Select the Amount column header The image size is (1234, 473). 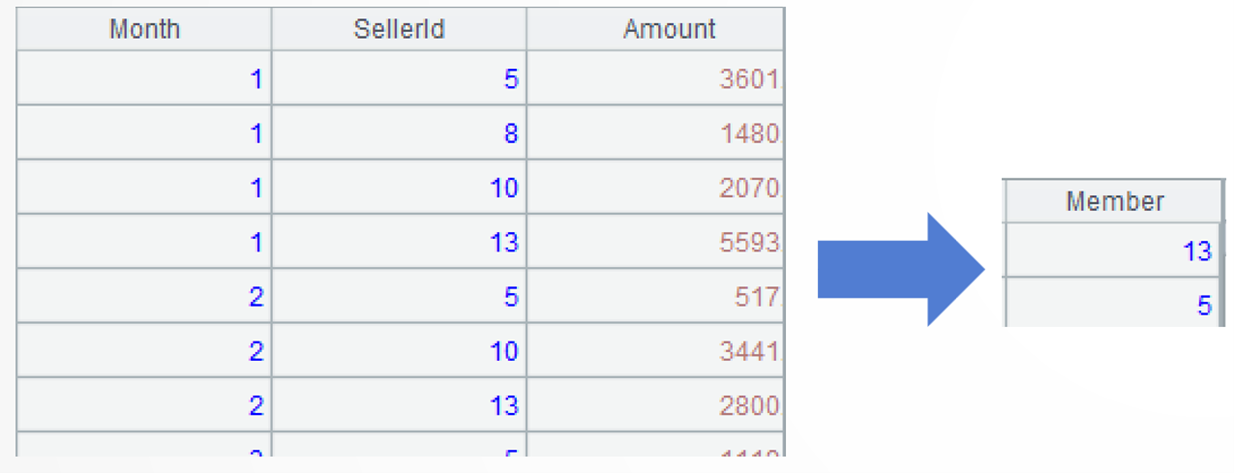pos(655,29)
